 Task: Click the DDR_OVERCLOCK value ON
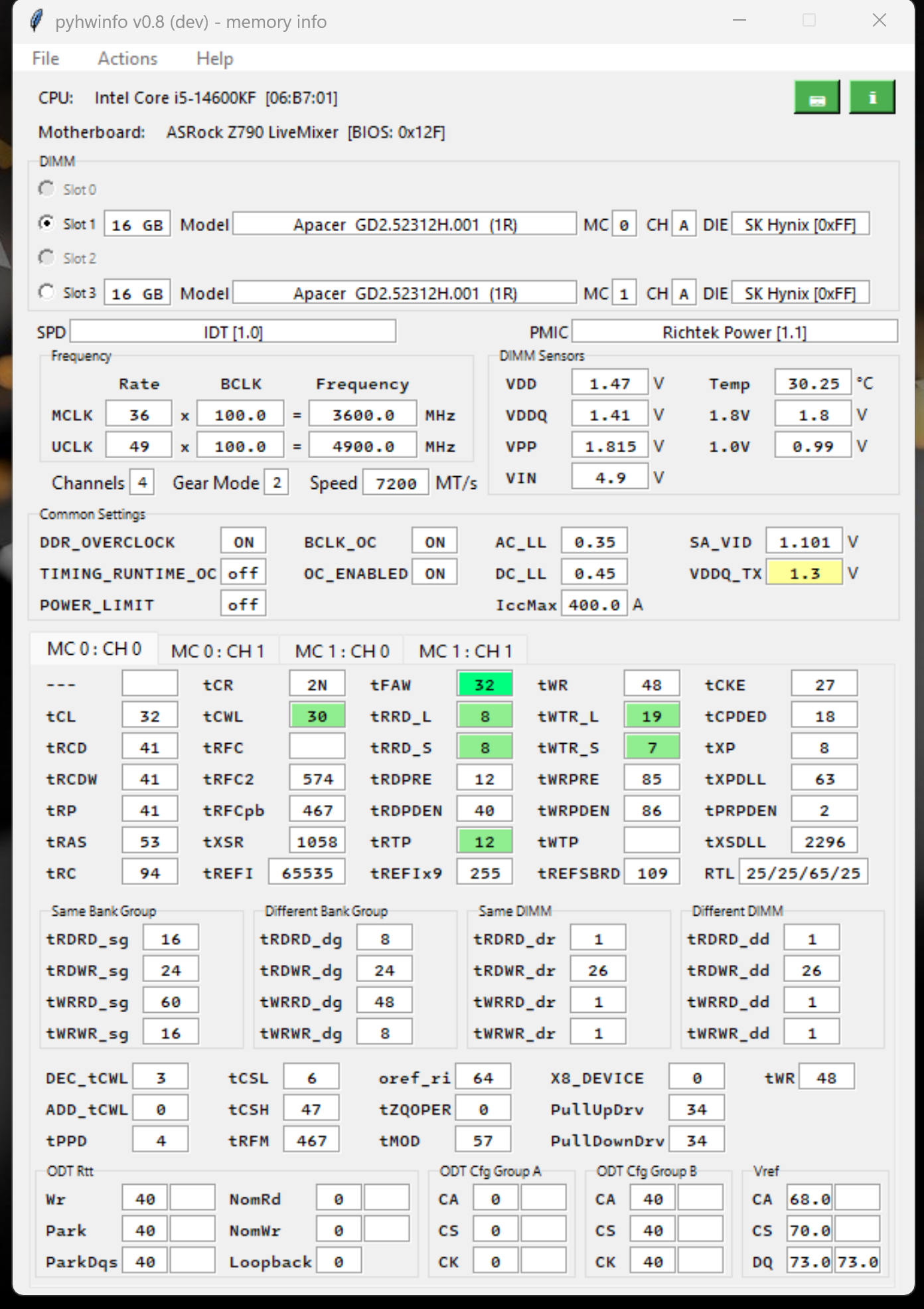[x=244, y=541]
